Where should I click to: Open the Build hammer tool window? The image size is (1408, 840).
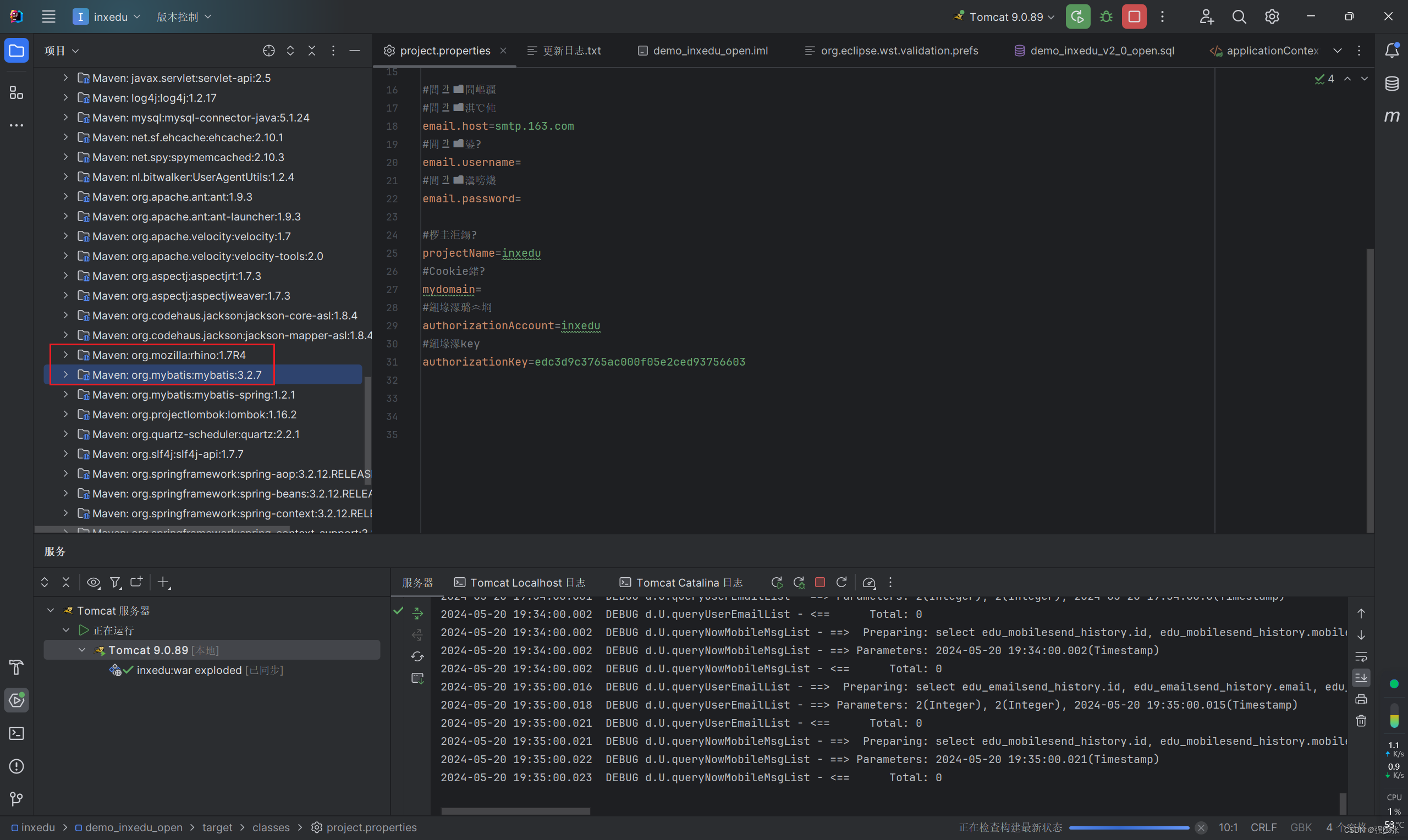pos(16,667)
